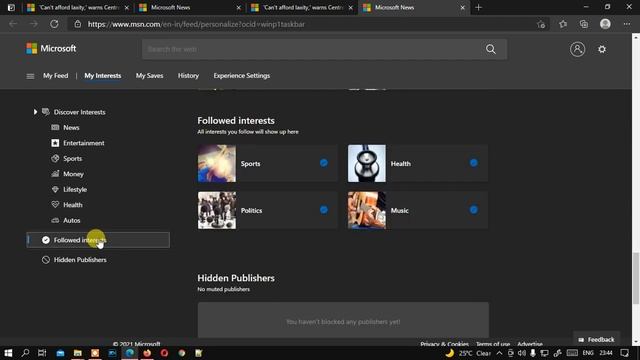Viewport: 640px width, 360px height.
Task: Open Firefox from the taskbar
Action: tap(147, 353)
